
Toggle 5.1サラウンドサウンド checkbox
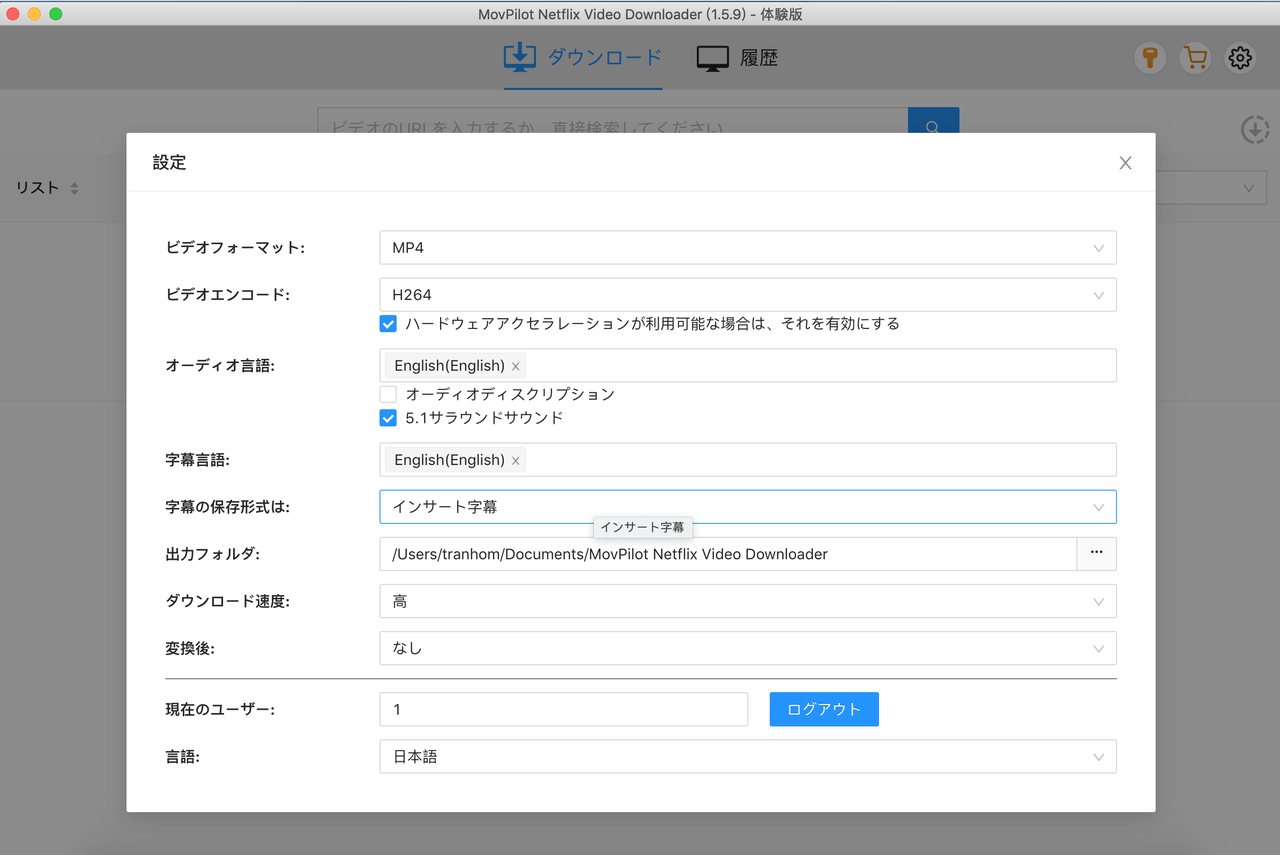pos(388,418)
